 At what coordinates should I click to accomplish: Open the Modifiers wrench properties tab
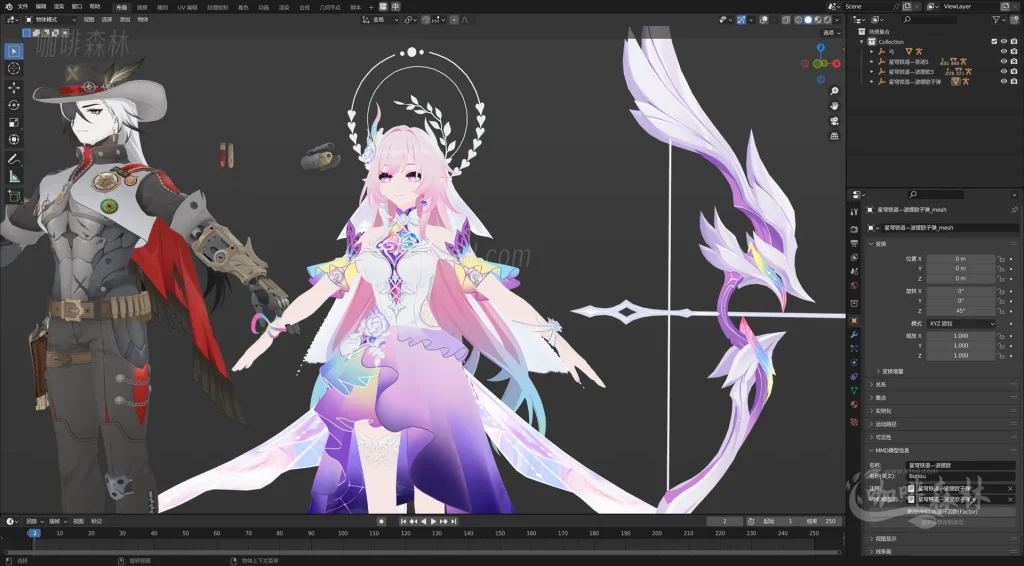854,335
